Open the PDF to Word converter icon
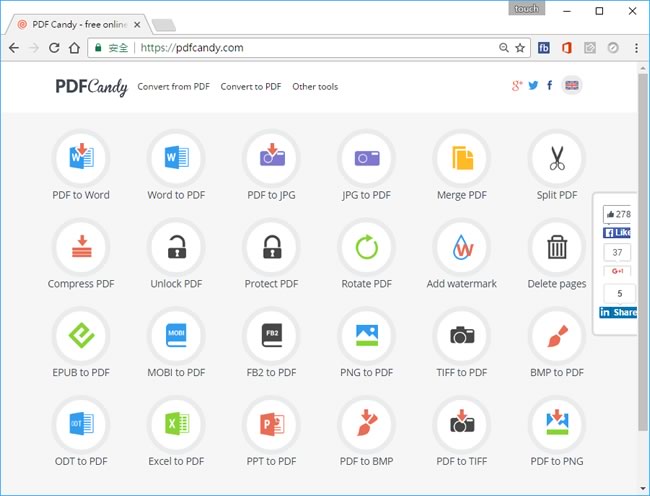This screenshot has width=650, height=496. [x=81, y=158]
